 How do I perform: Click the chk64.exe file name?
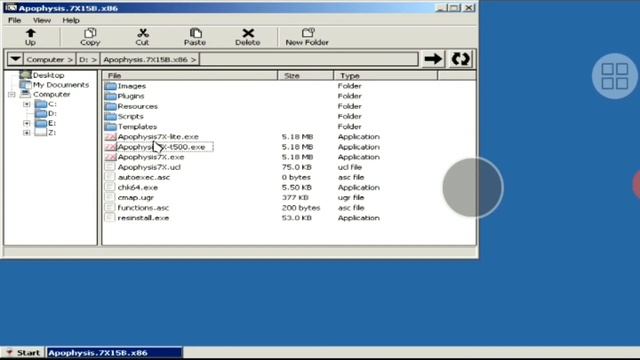pyautogui.click(x=138, y=187)
